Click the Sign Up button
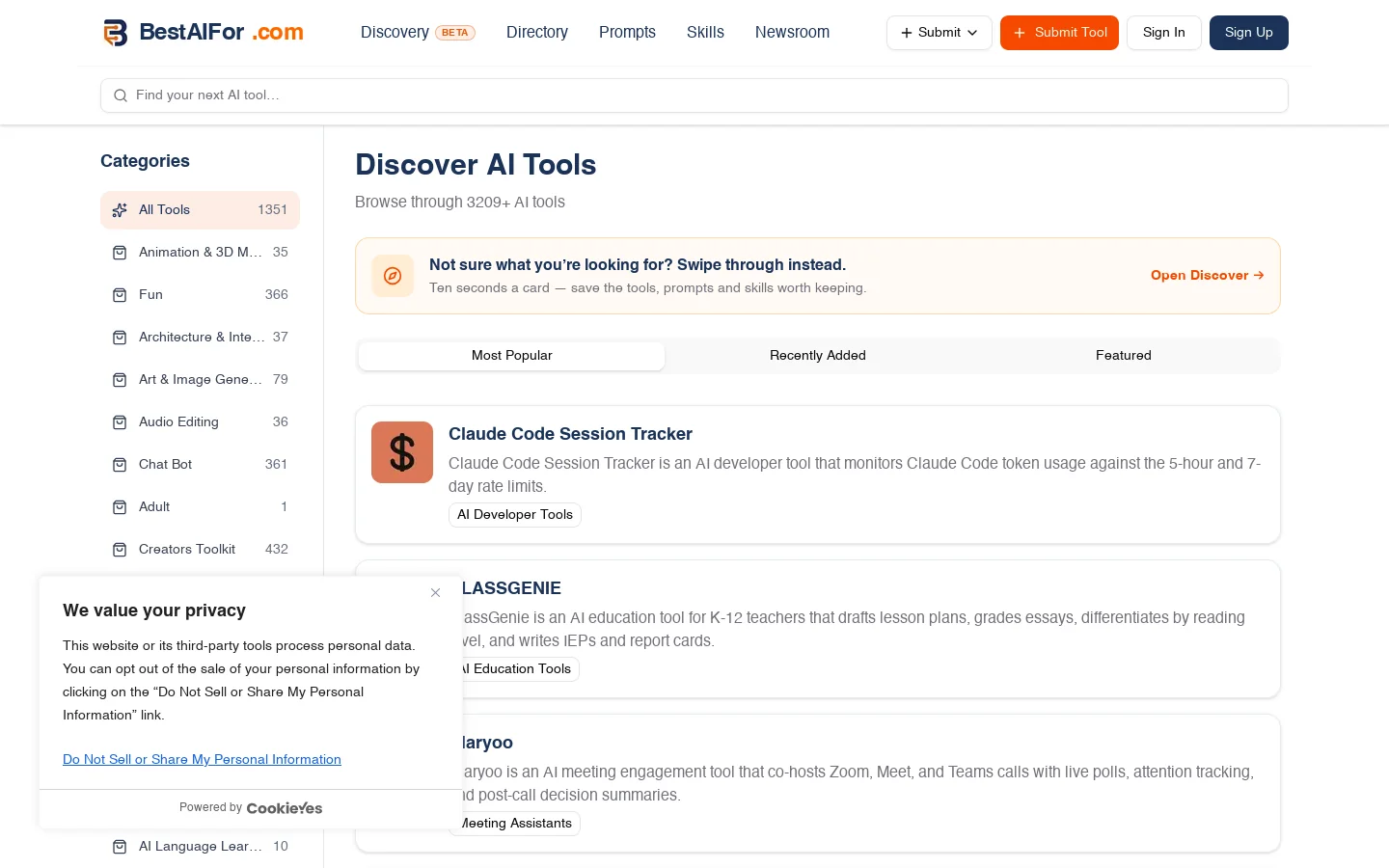The width and height of the screenshot is (1389, 868). (1249, 33)
